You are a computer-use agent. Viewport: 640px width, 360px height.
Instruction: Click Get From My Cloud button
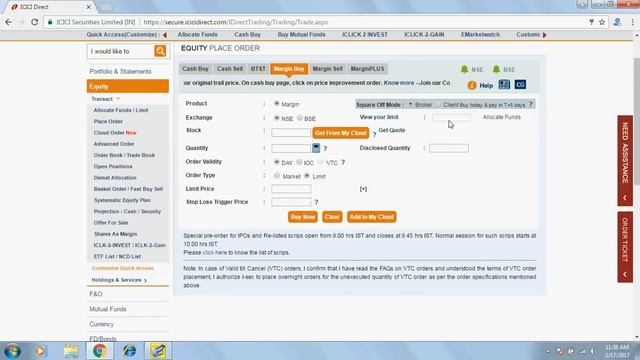[x=341, y=133]
